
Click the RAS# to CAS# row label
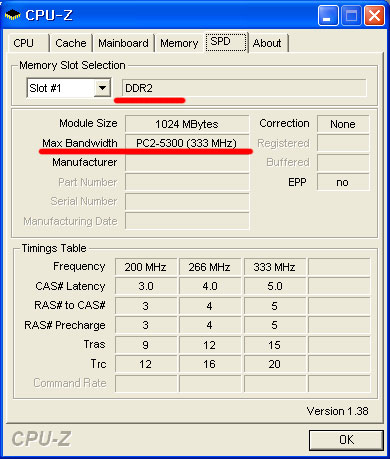pyautogui.click(x=70, y=305)
